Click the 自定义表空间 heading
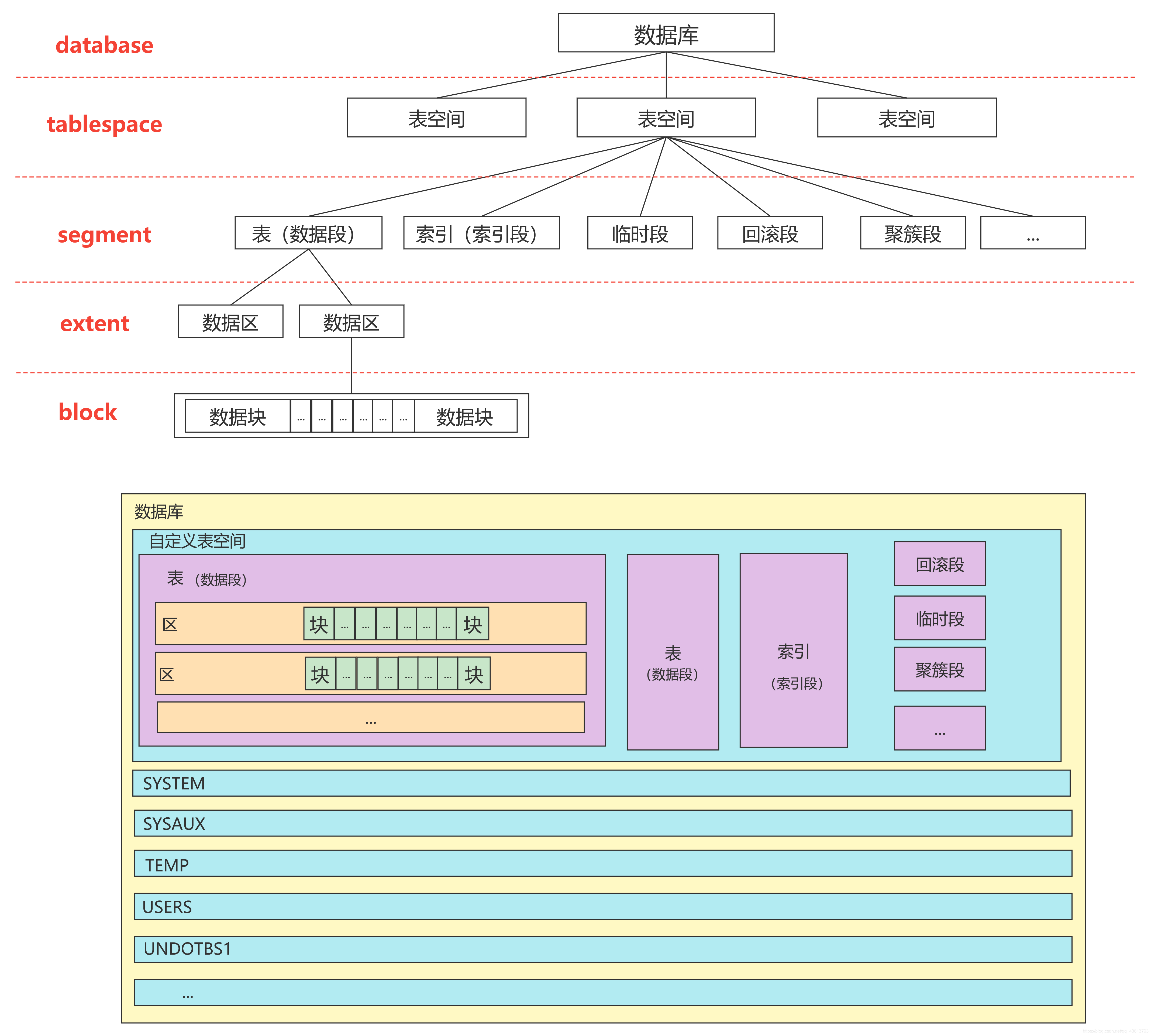This screenshot has width=1151, height=1036. [x=197, y=541]
